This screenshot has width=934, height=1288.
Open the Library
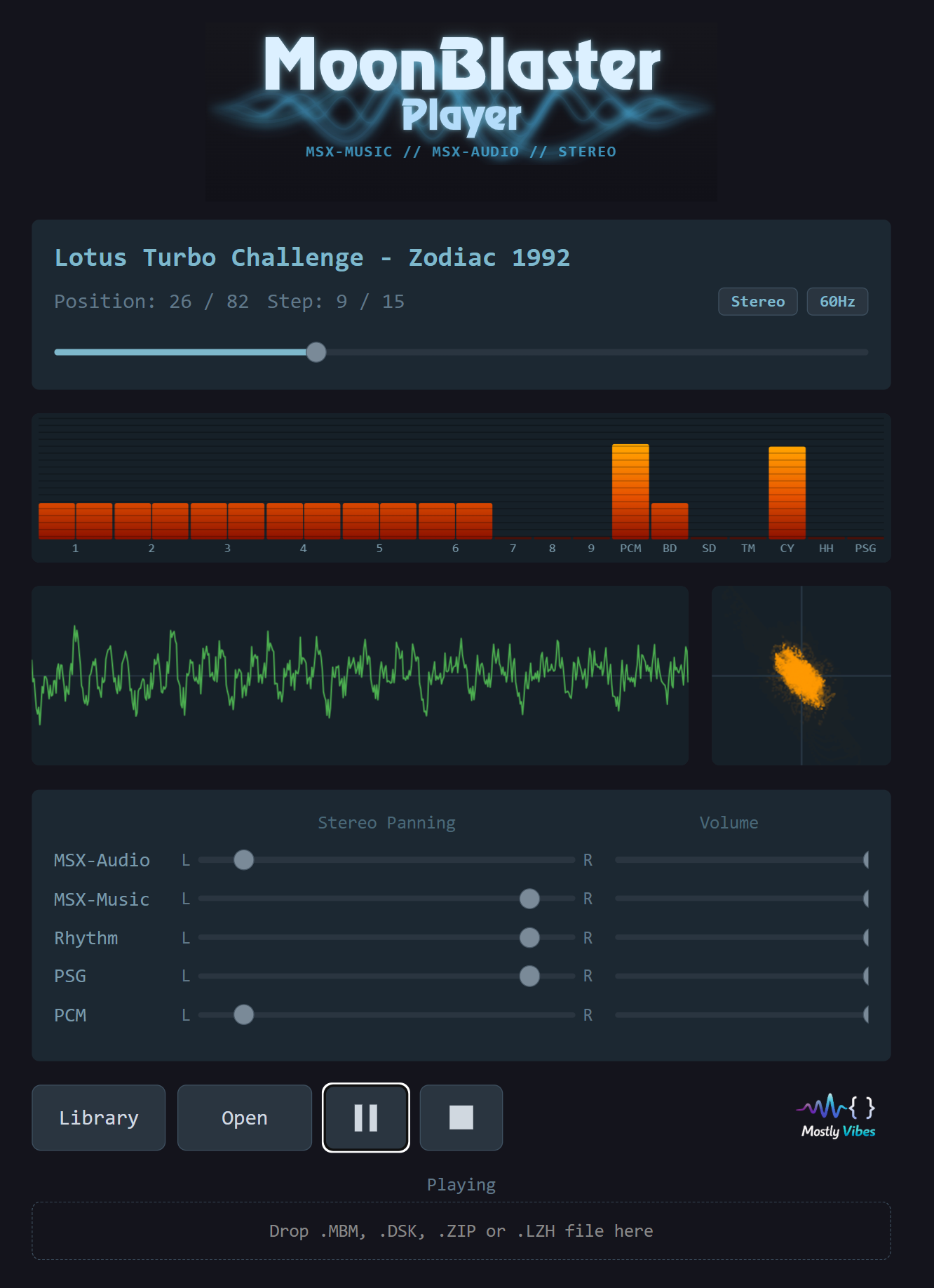(x=99, y=1118)
